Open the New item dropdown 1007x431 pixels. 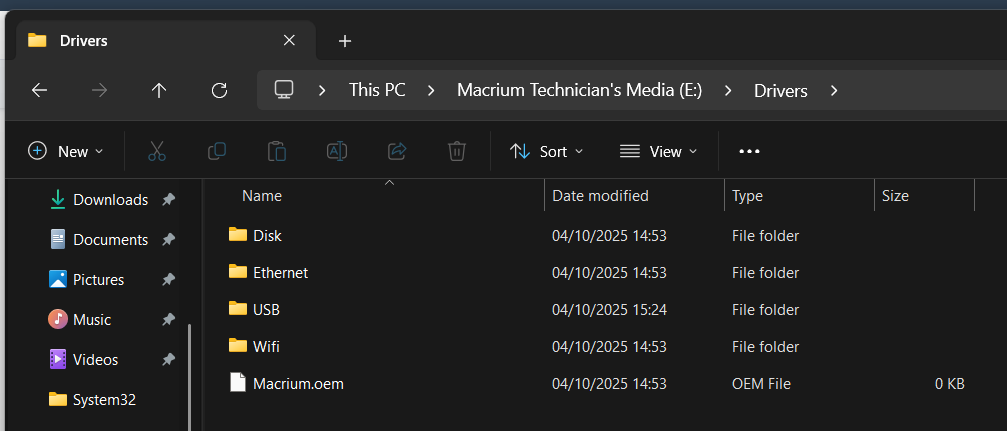(x=66, y=151)
